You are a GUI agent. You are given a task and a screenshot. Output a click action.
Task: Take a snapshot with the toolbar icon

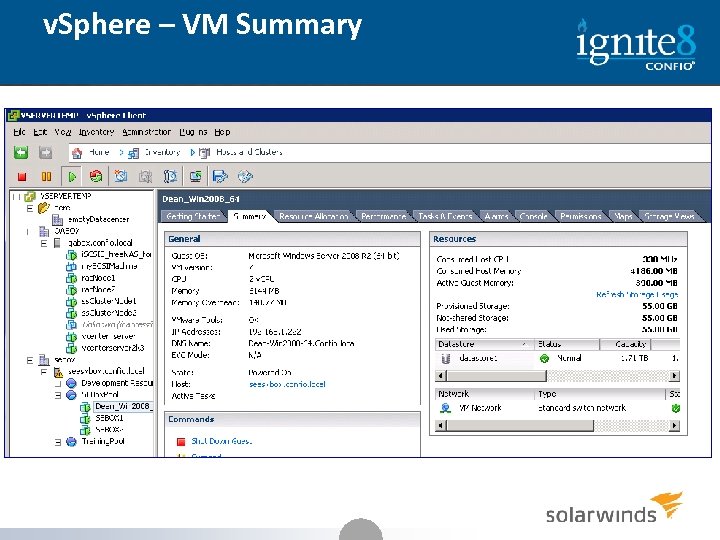pyautogui.click(x=121, y=176)
